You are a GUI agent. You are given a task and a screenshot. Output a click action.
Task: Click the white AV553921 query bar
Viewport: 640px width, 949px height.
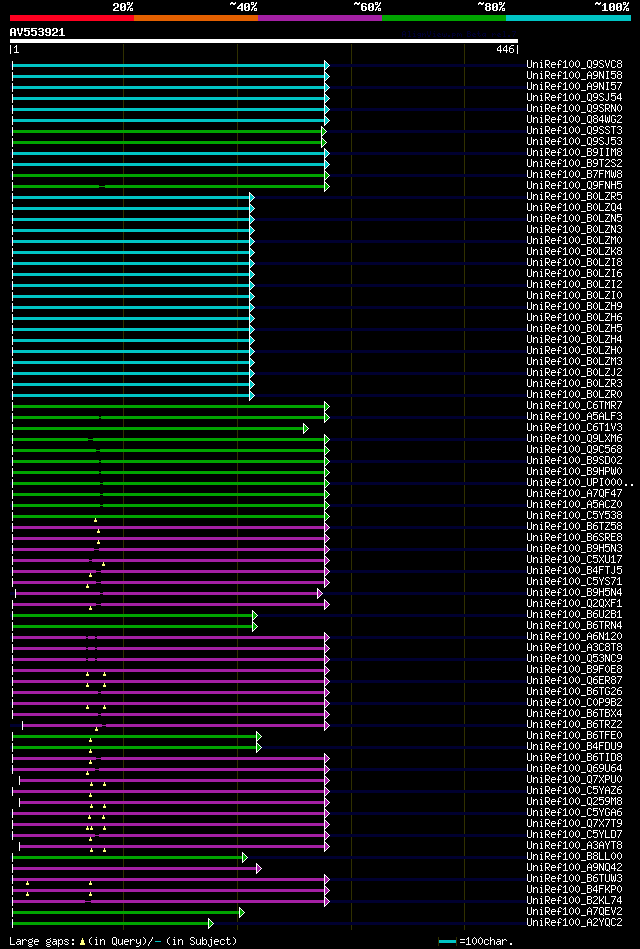click(x=263, y=41)
